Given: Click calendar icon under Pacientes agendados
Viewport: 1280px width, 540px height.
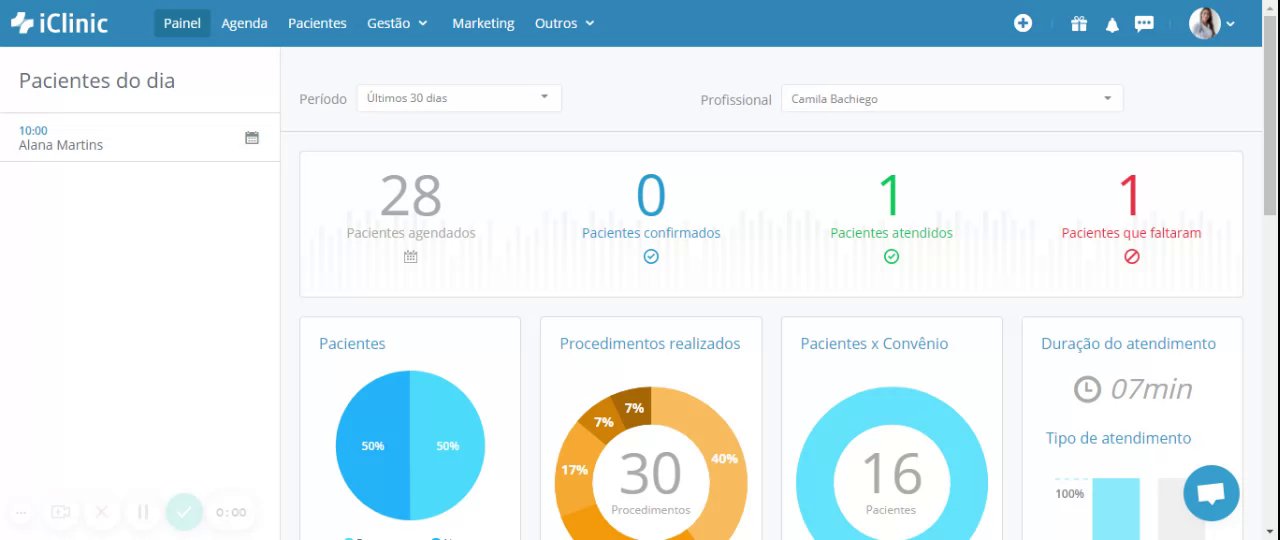Looking at the screenshot, I should coord(411,257).
